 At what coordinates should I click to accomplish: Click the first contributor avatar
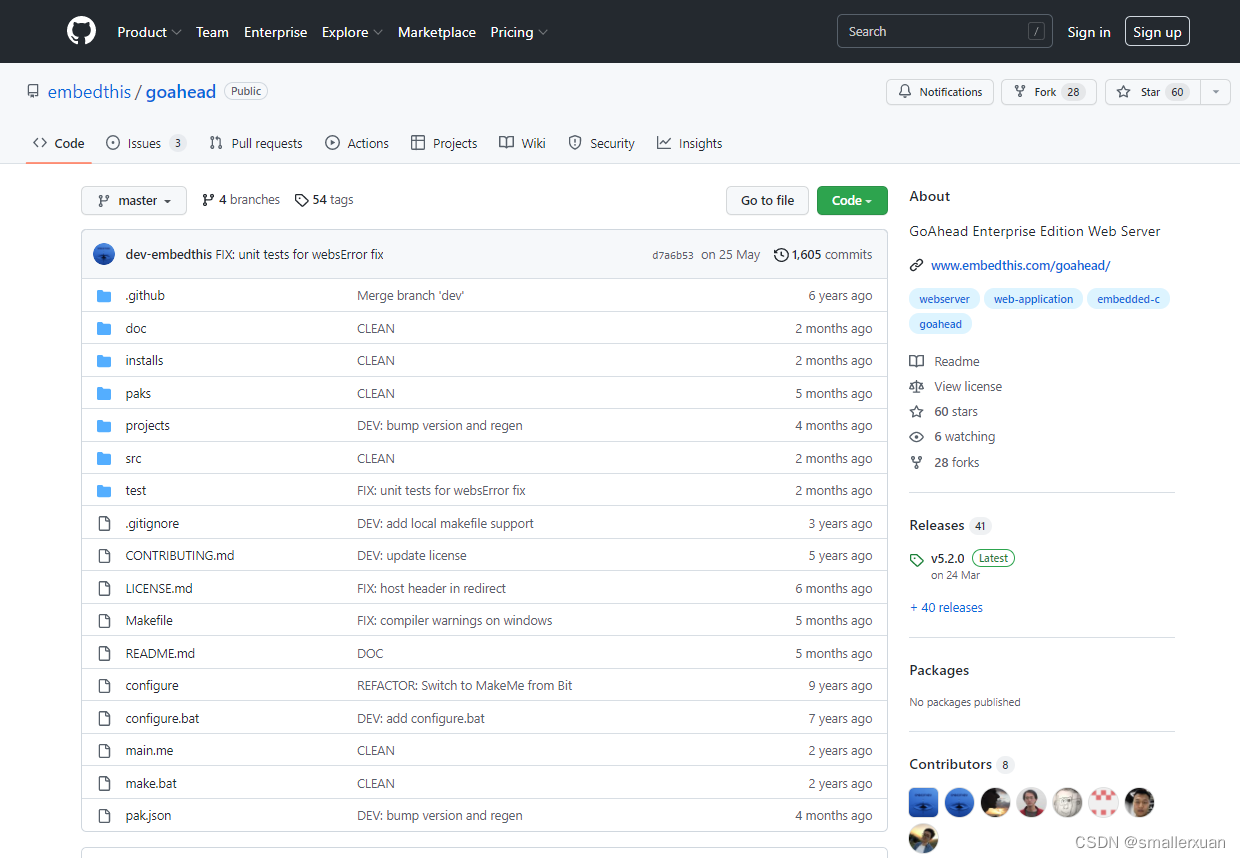click(x=924, y=802)
